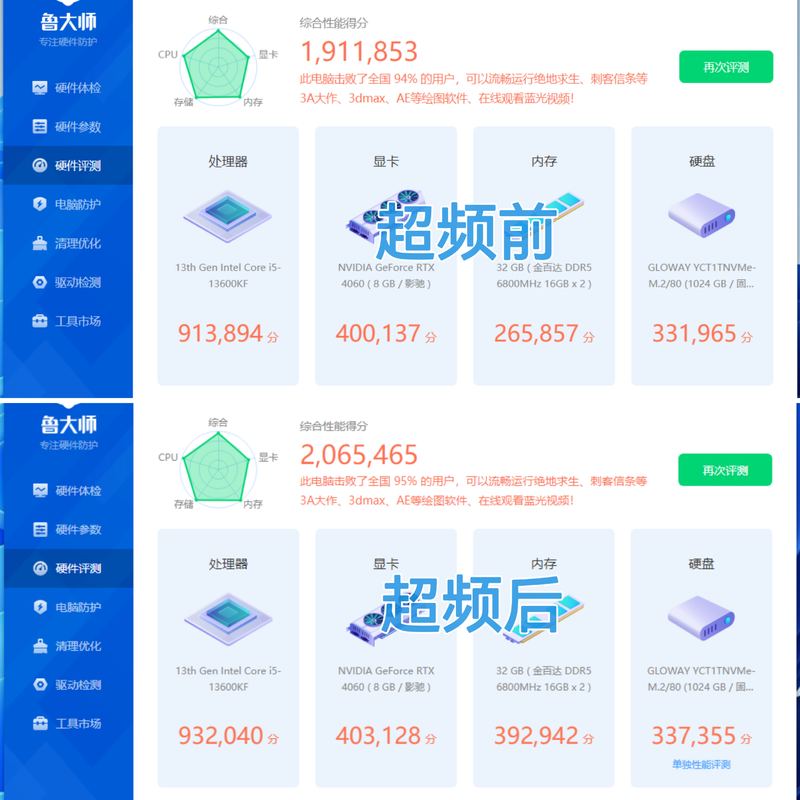Viewport: 800px width, 800px height.
Task: Click 综合性能得分 label above 2,065,465
Action: pyautogui.click(x=334, y=426)
